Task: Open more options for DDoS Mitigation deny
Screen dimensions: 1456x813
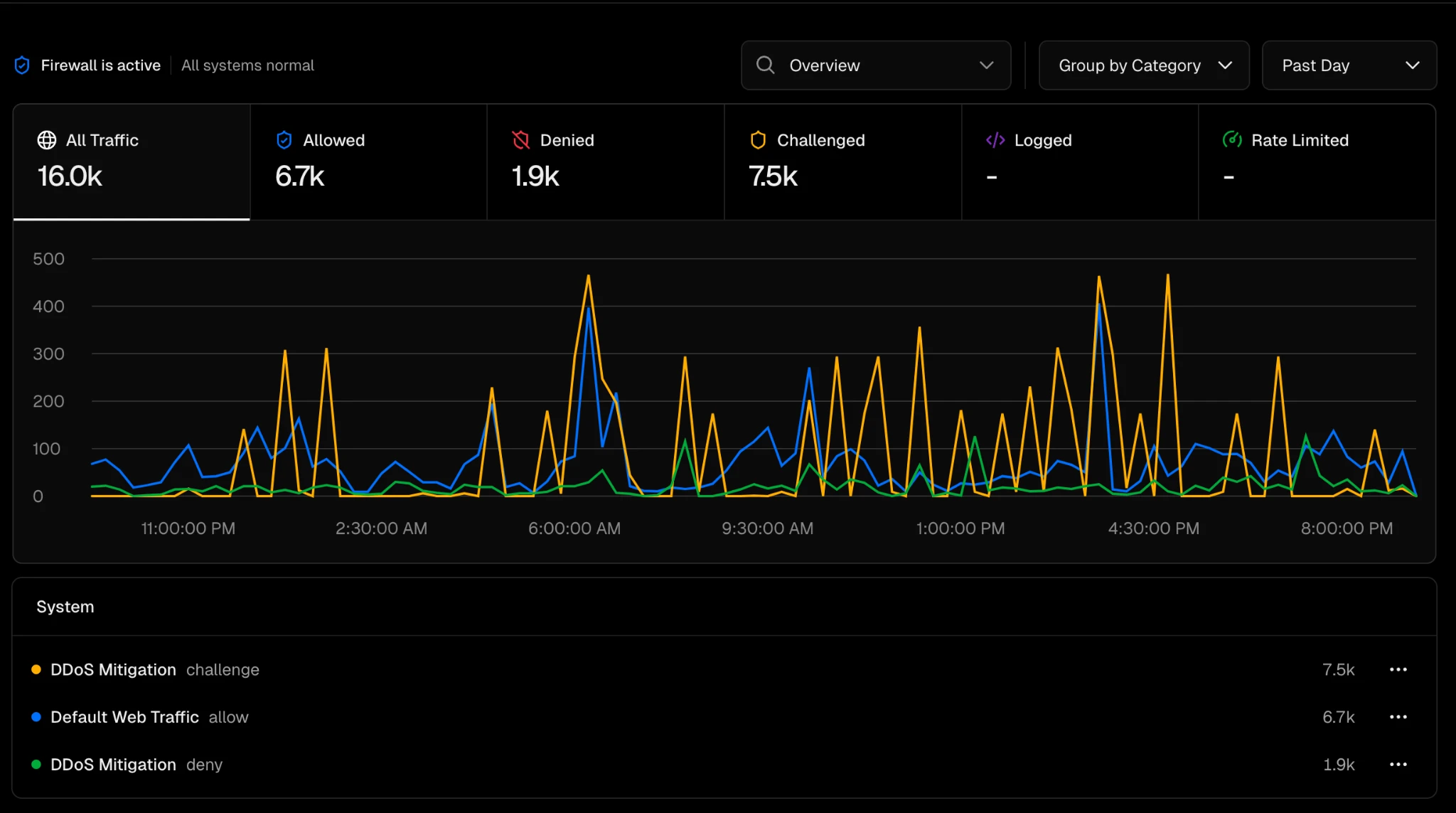Action: click(1398, 765)
